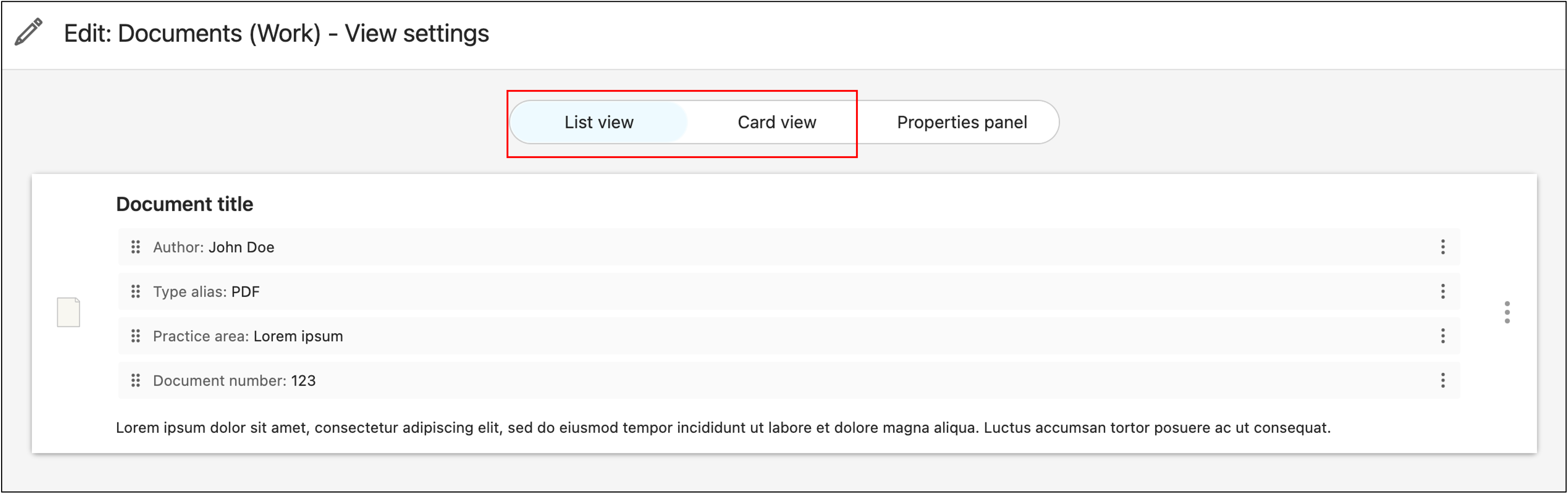Click the Type alias: PDF field

click(206, 291)
